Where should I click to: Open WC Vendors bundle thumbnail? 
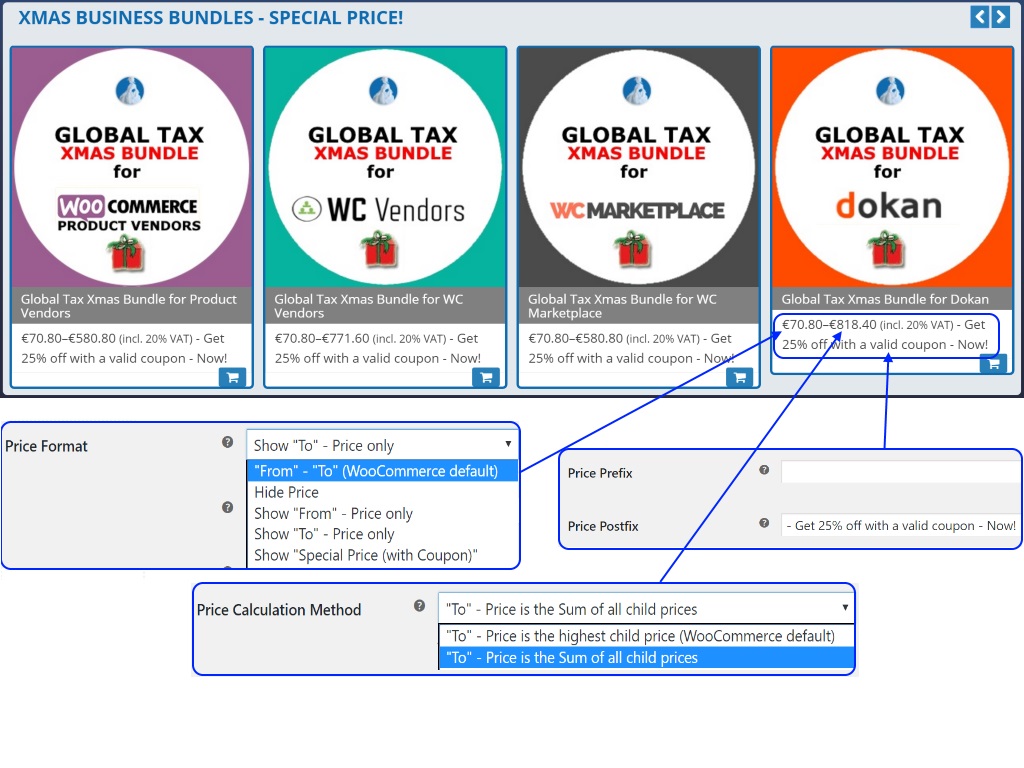tap(385, 167)
